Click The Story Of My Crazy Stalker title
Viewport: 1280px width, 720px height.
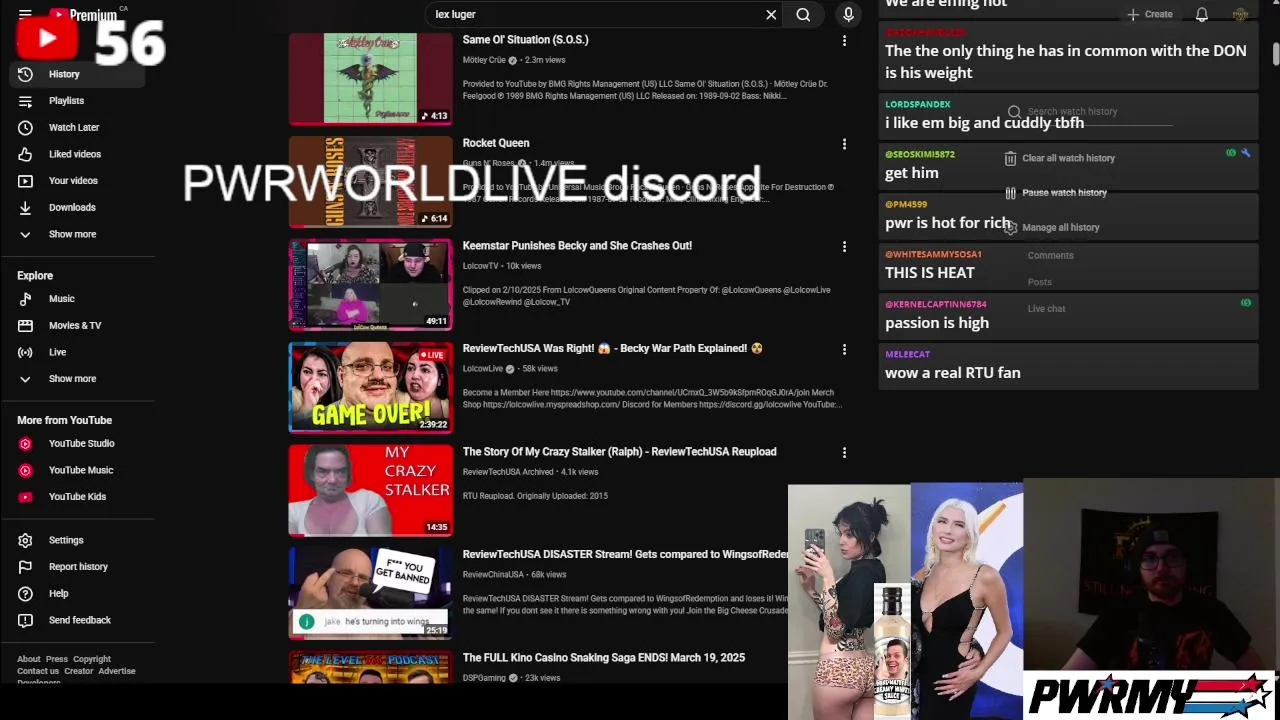(x=620, y=452)
